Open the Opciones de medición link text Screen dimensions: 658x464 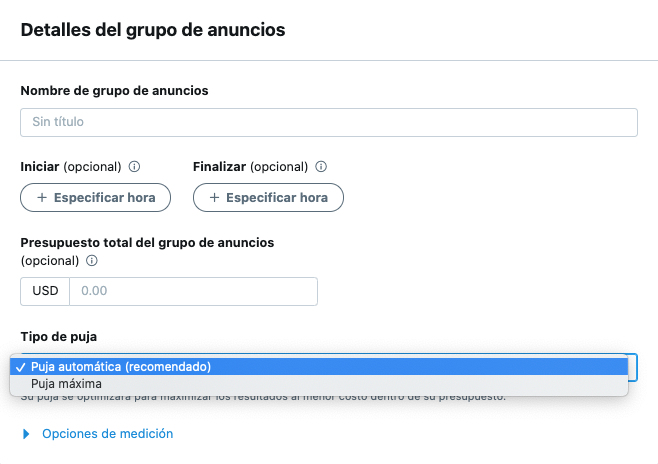coord(107,434)
